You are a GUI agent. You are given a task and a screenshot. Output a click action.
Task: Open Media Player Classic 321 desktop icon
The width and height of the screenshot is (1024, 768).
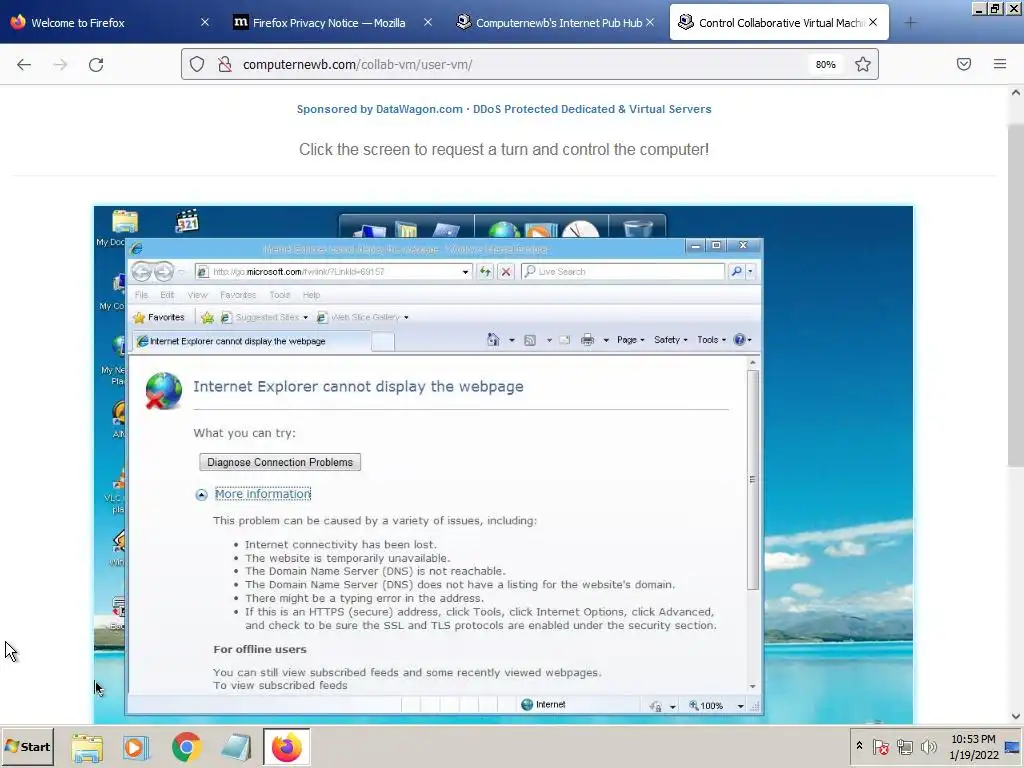187,221
